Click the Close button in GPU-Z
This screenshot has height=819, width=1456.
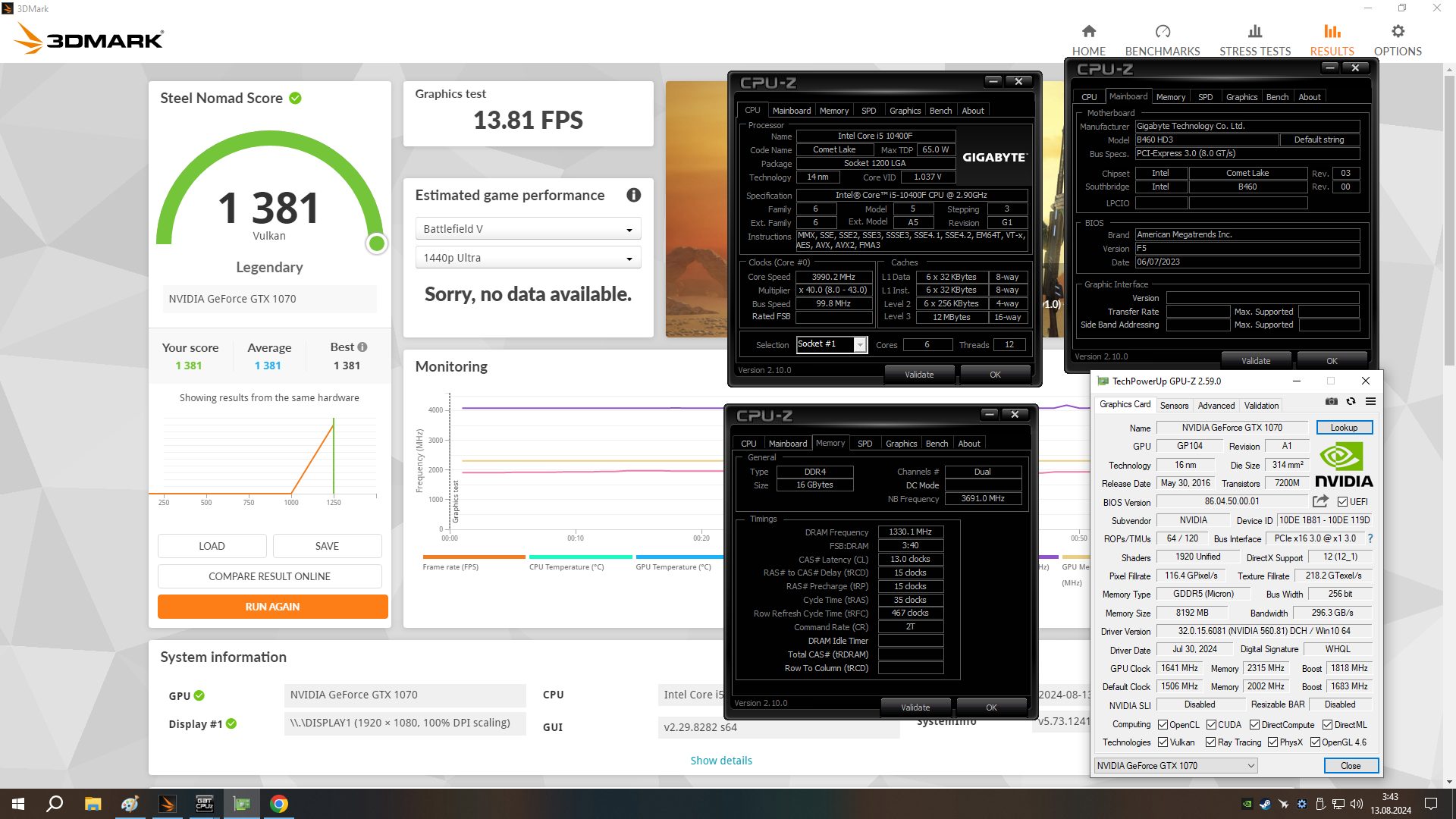pos(1351,765)
